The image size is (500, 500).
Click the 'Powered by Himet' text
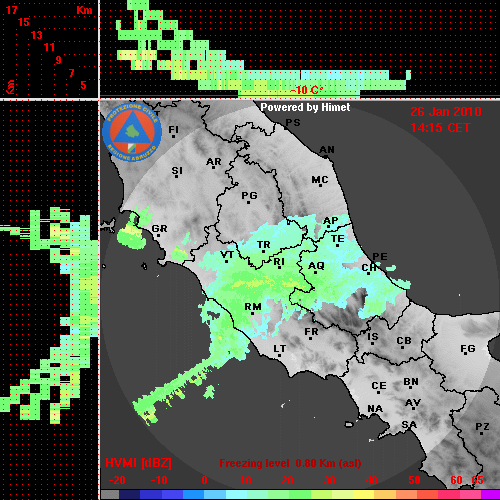pyautogui.click(x=305, y=107)
